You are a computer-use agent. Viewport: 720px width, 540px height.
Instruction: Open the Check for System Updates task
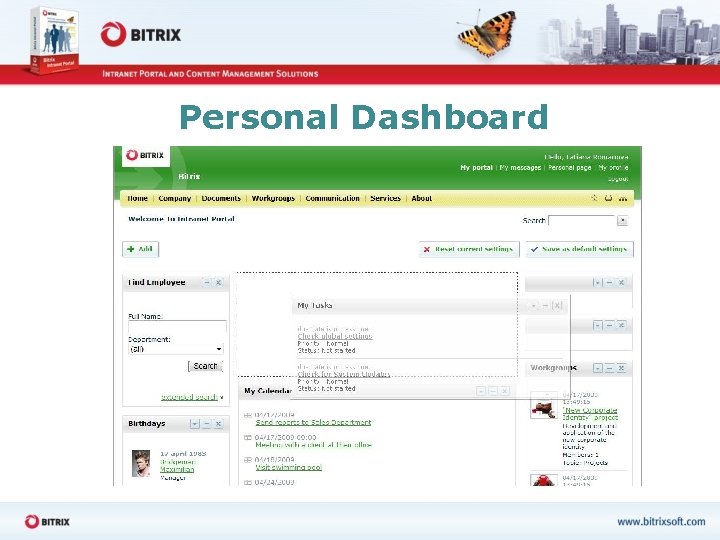[343, 374]
